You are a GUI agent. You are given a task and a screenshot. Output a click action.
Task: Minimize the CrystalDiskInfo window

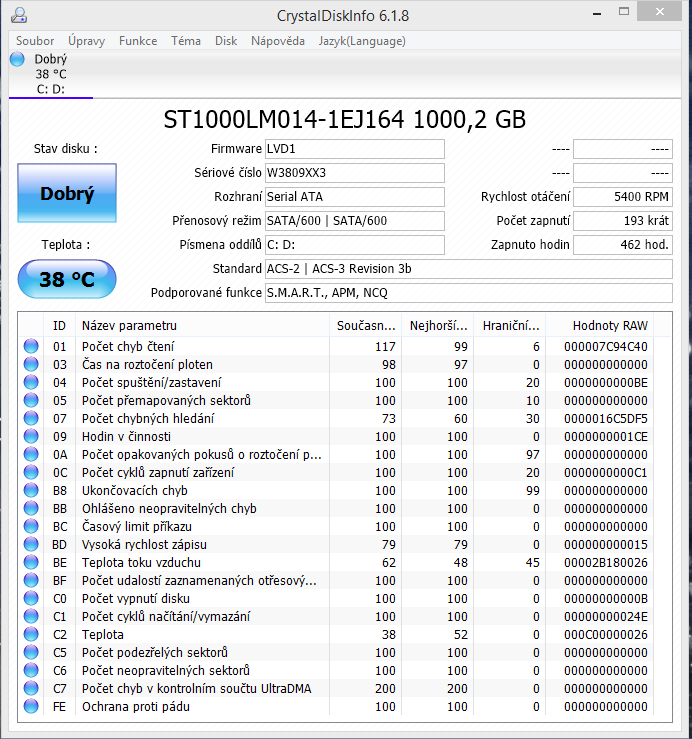[x=597, y=13]
